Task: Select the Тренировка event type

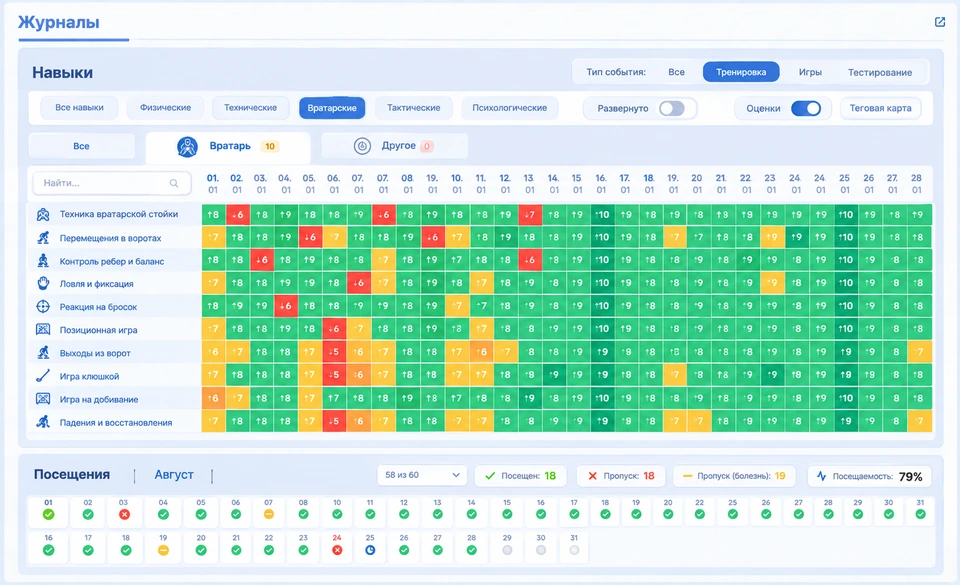Action: pyautogui.click(x=741, y=72)
